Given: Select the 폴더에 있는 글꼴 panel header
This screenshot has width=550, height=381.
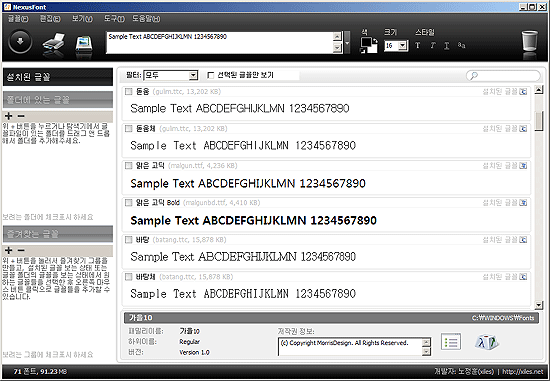Looking at the screenshot, I should pos(58,100).
